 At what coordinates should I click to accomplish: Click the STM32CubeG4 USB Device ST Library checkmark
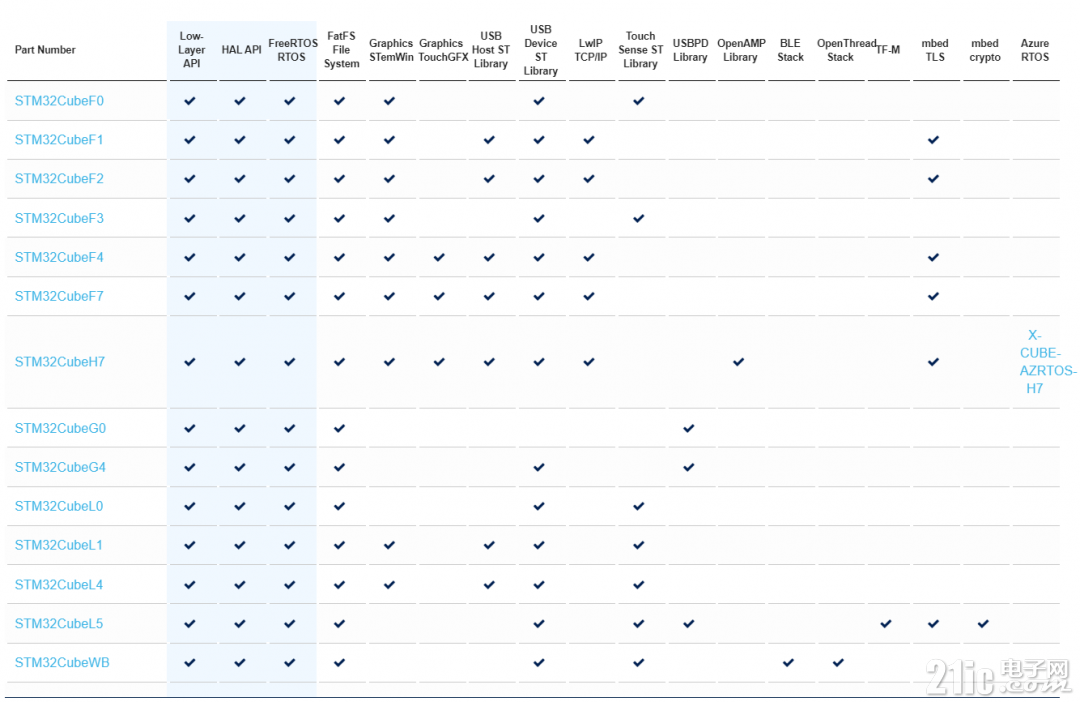539,467
